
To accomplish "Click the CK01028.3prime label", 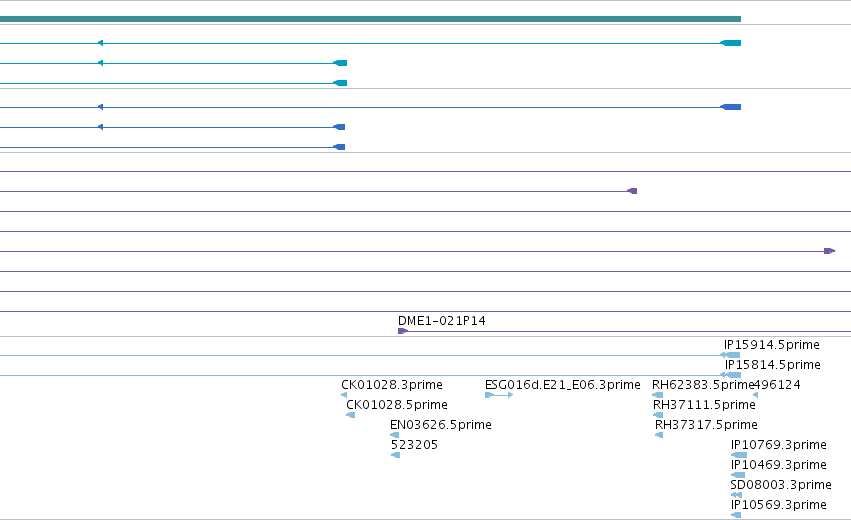I will pos(392,385).
